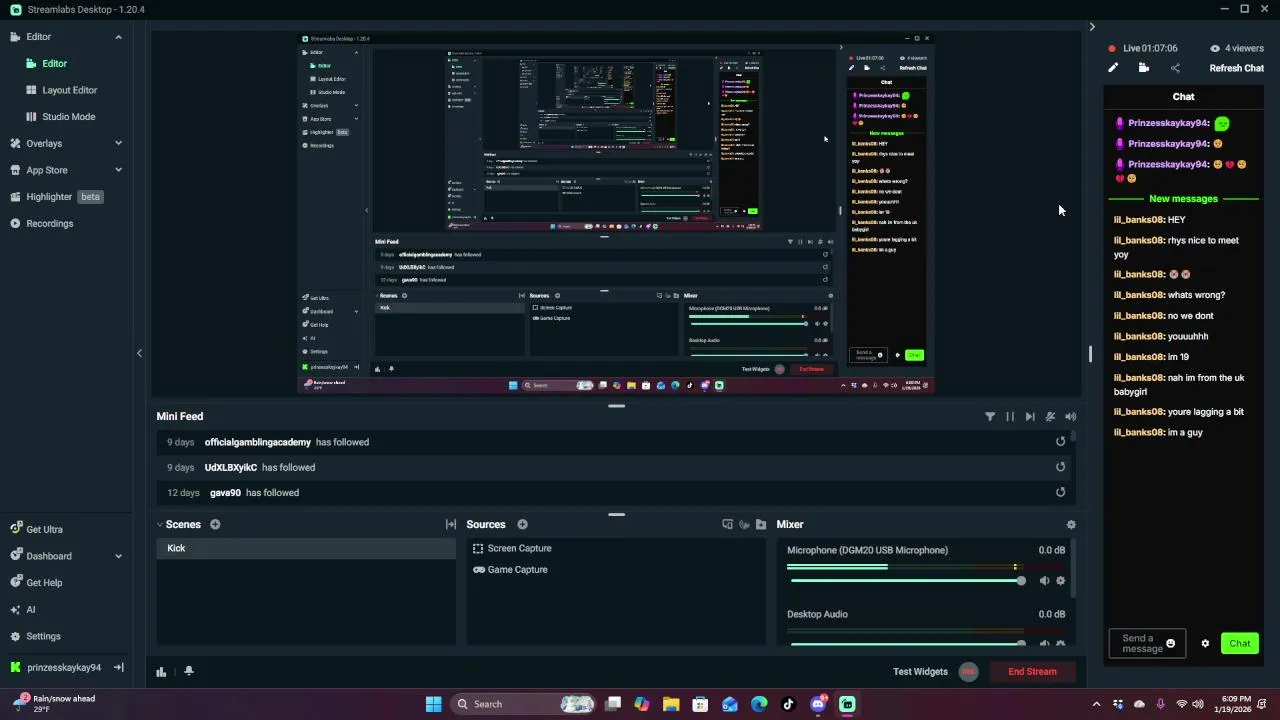This screenshot has width=1280, height=720.
Task: Click the End Stream button
Action: click(1032, 672)
